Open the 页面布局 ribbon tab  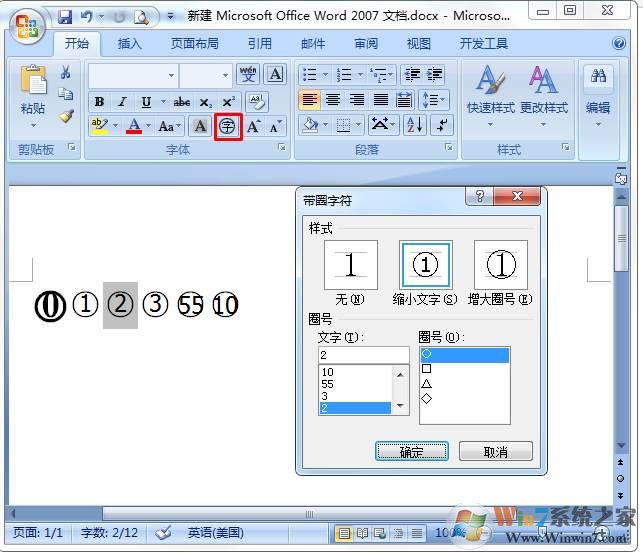(x=194, y=43)
